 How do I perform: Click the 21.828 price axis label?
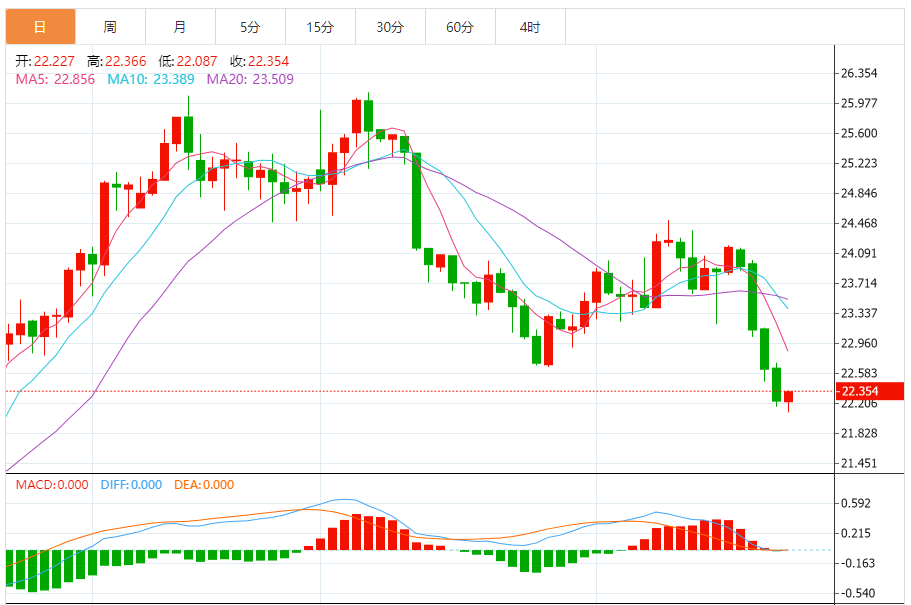(859, 433)
